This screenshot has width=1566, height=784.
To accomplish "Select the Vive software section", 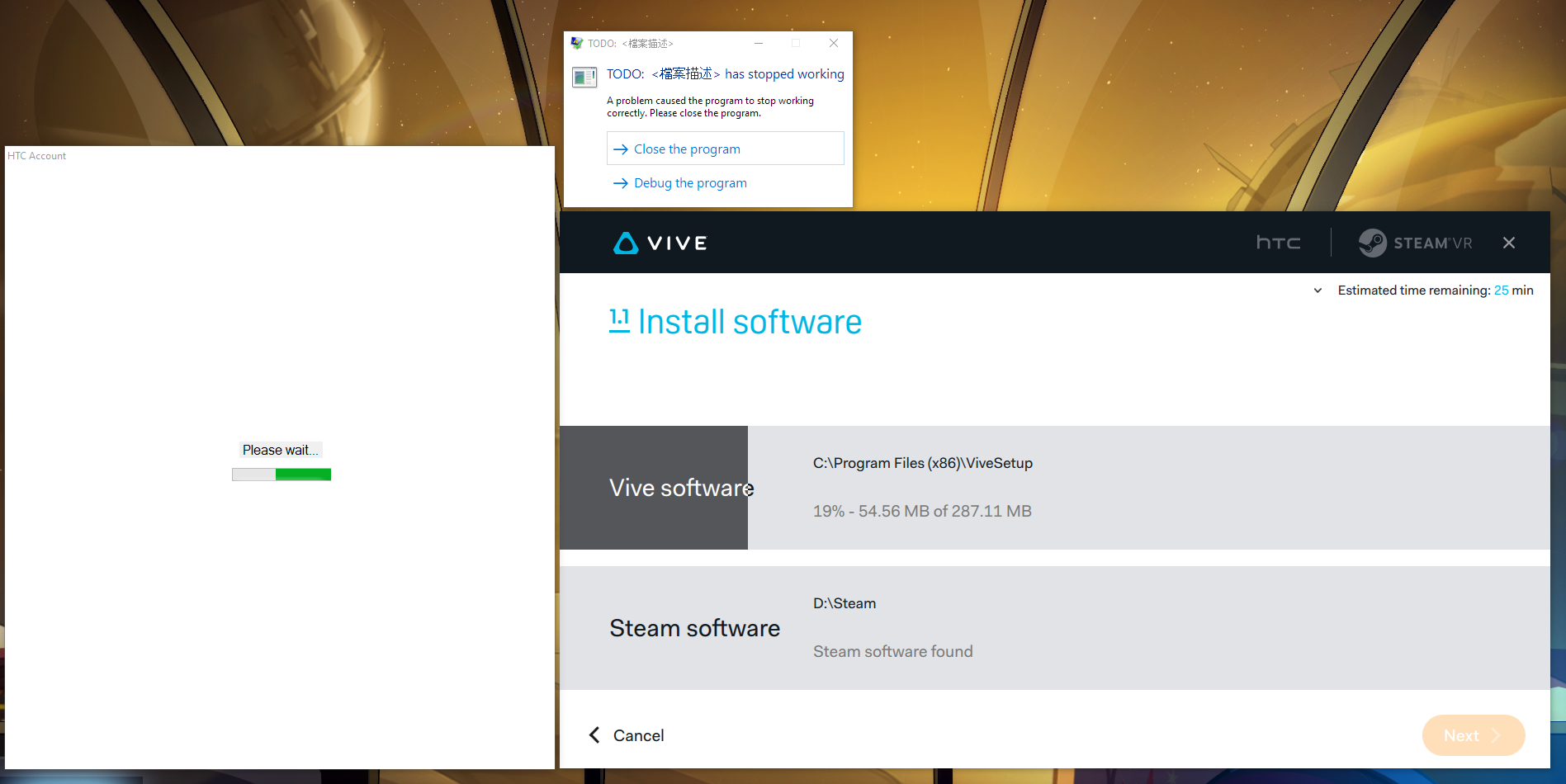I will pos(681,487).
